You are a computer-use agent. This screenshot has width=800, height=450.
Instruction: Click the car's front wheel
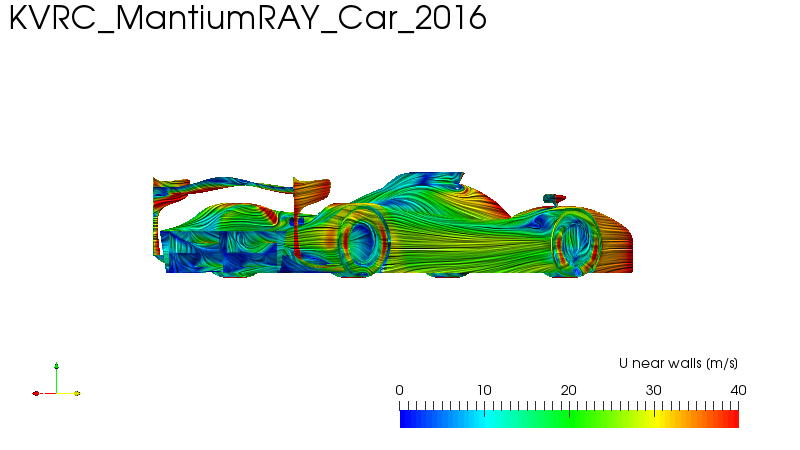click(x=577, y=242)
